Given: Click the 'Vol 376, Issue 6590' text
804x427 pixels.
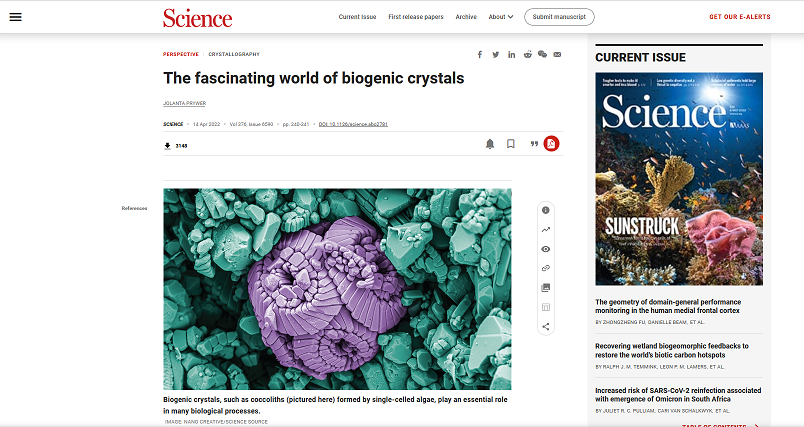Looking at the screenshot, I should [251, 124].
